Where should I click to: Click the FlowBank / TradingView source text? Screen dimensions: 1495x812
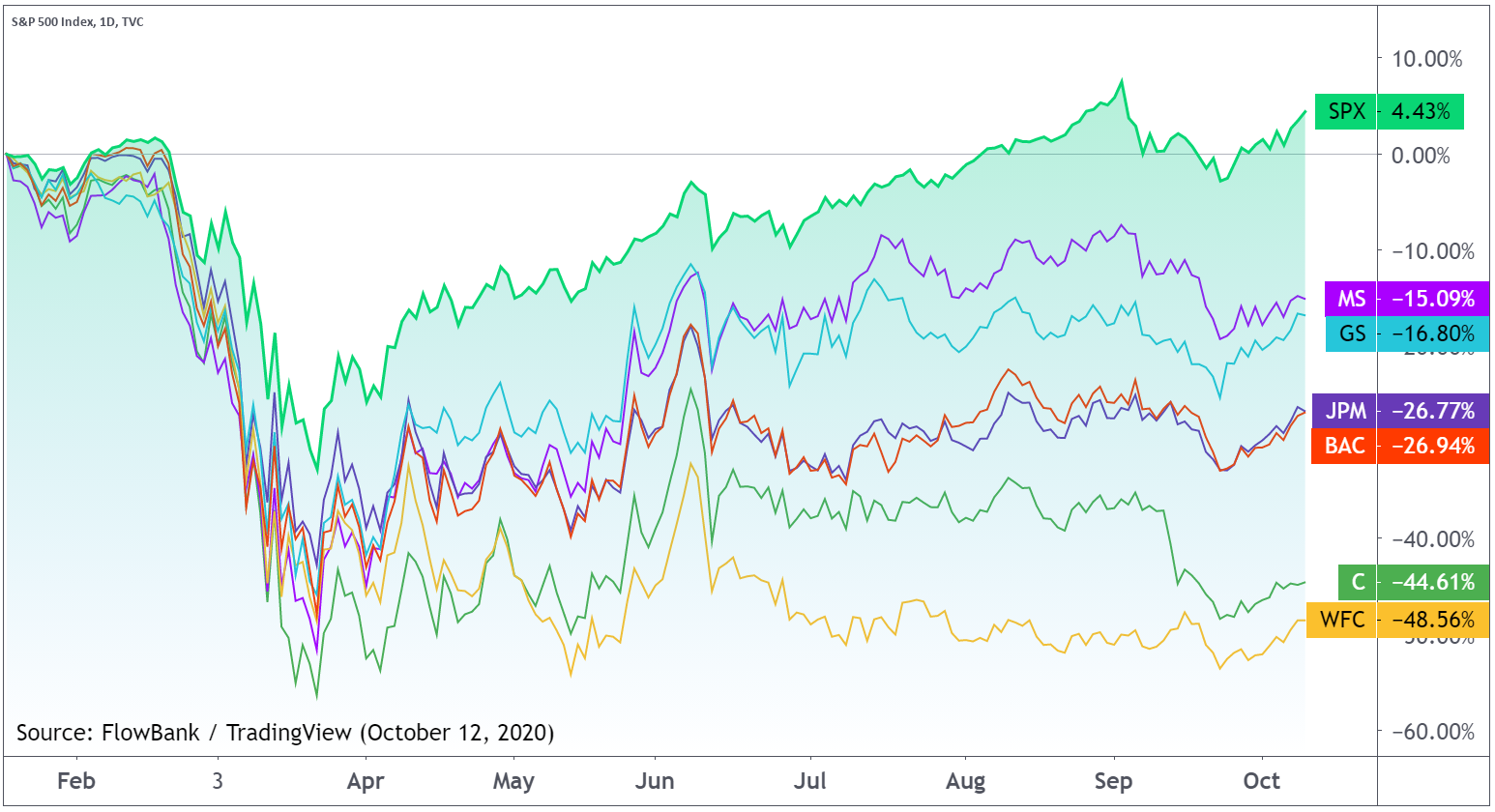(285, 733)
